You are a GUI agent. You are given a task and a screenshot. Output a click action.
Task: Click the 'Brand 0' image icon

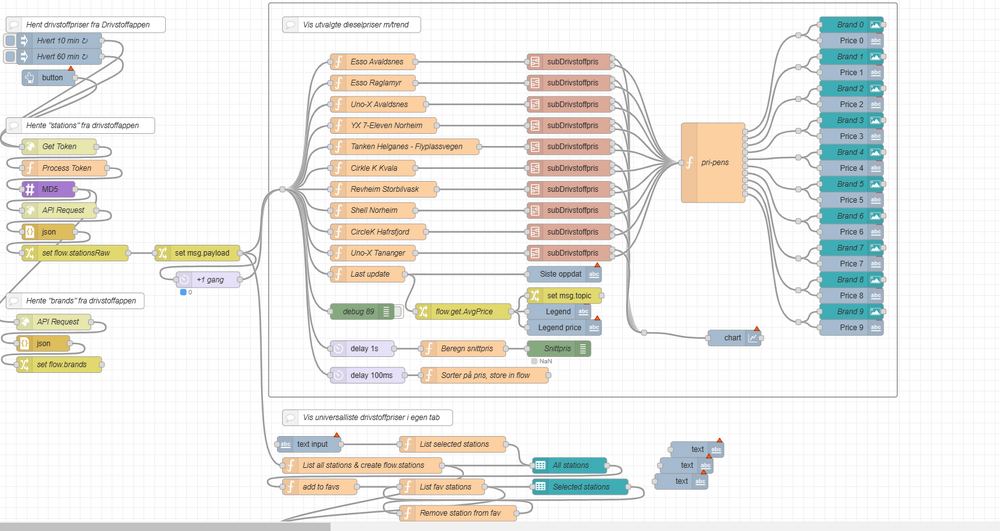click(x=876, y=25)
